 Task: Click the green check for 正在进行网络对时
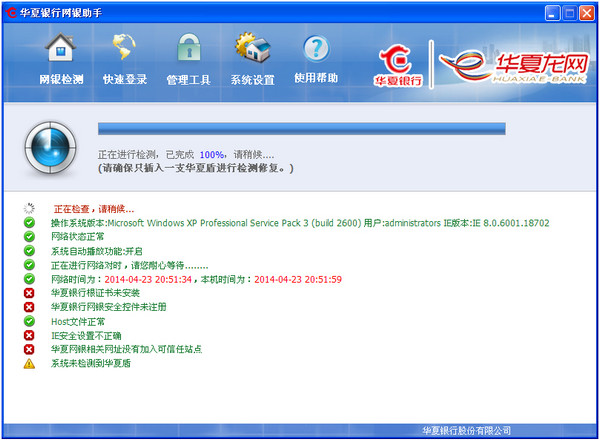click(29, 265)
